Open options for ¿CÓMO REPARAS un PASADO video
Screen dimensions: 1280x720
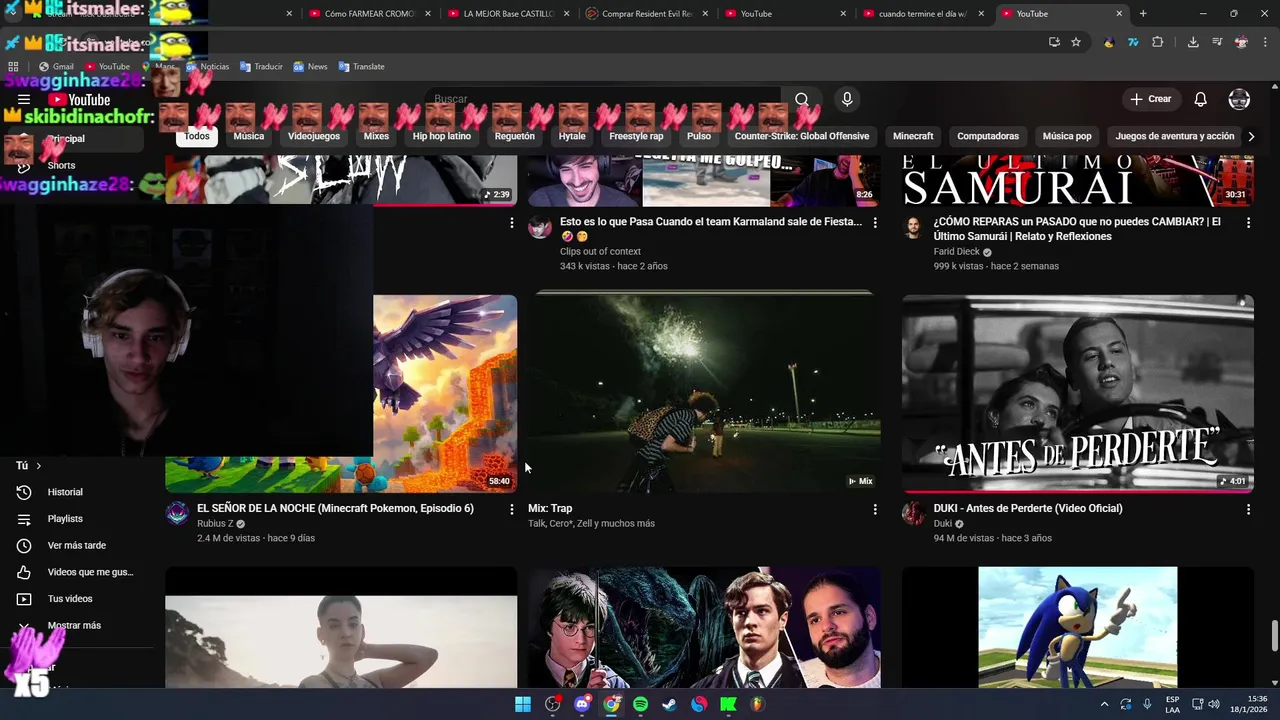tap(1248, 222)
